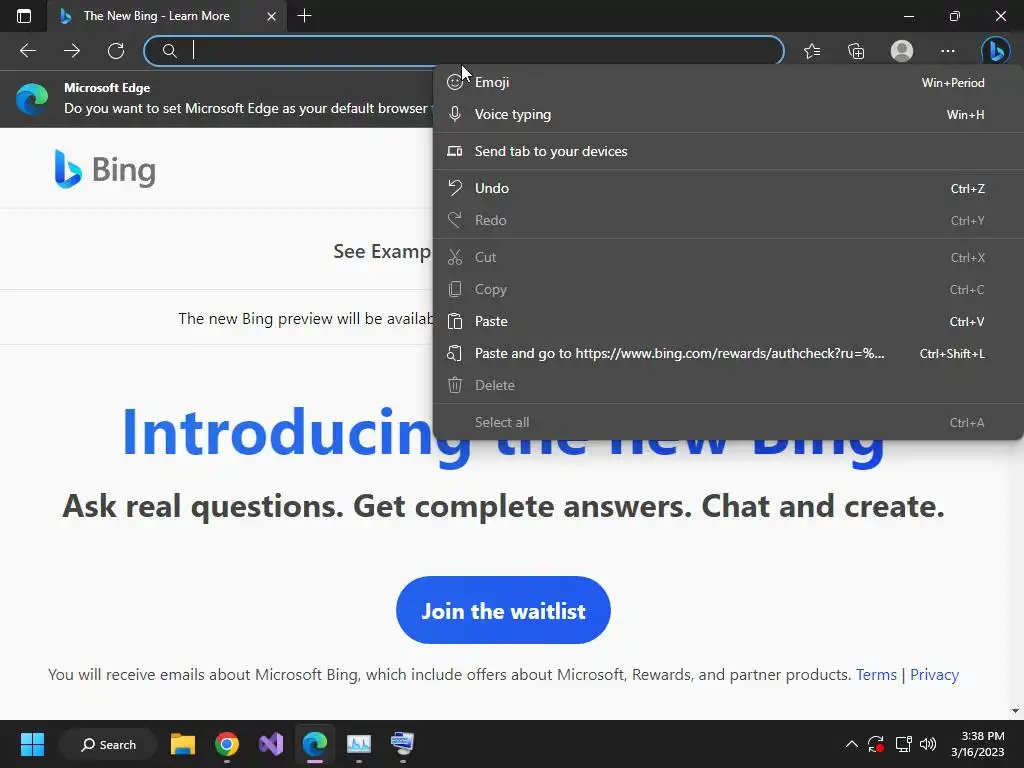Image resolution: width=1024 pixels, height=768 pixels.
Task: Open Google Chrome from the taskbar
Action: coord(227,744)
